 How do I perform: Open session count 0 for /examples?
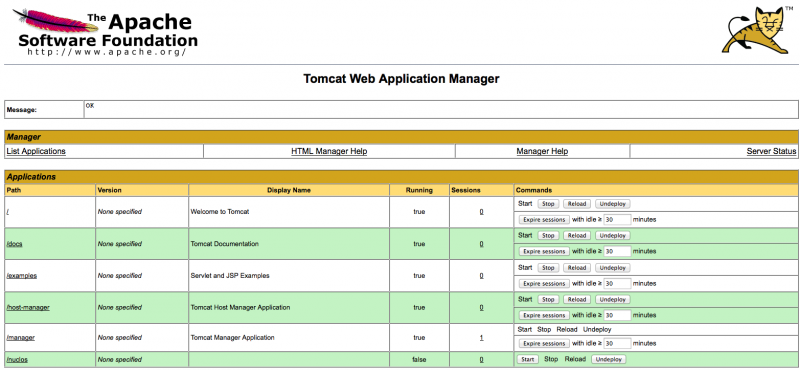click(481, 276)
